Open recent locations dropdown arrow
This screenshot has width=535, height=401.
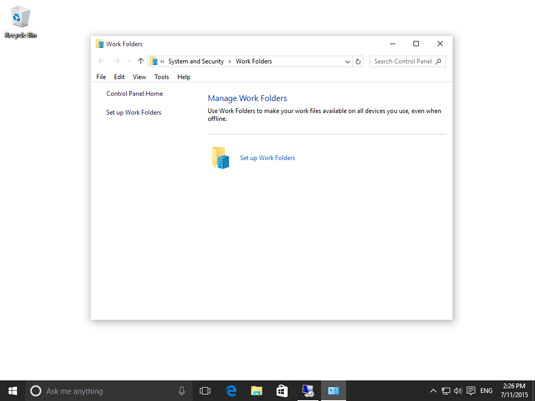(129, 61)
